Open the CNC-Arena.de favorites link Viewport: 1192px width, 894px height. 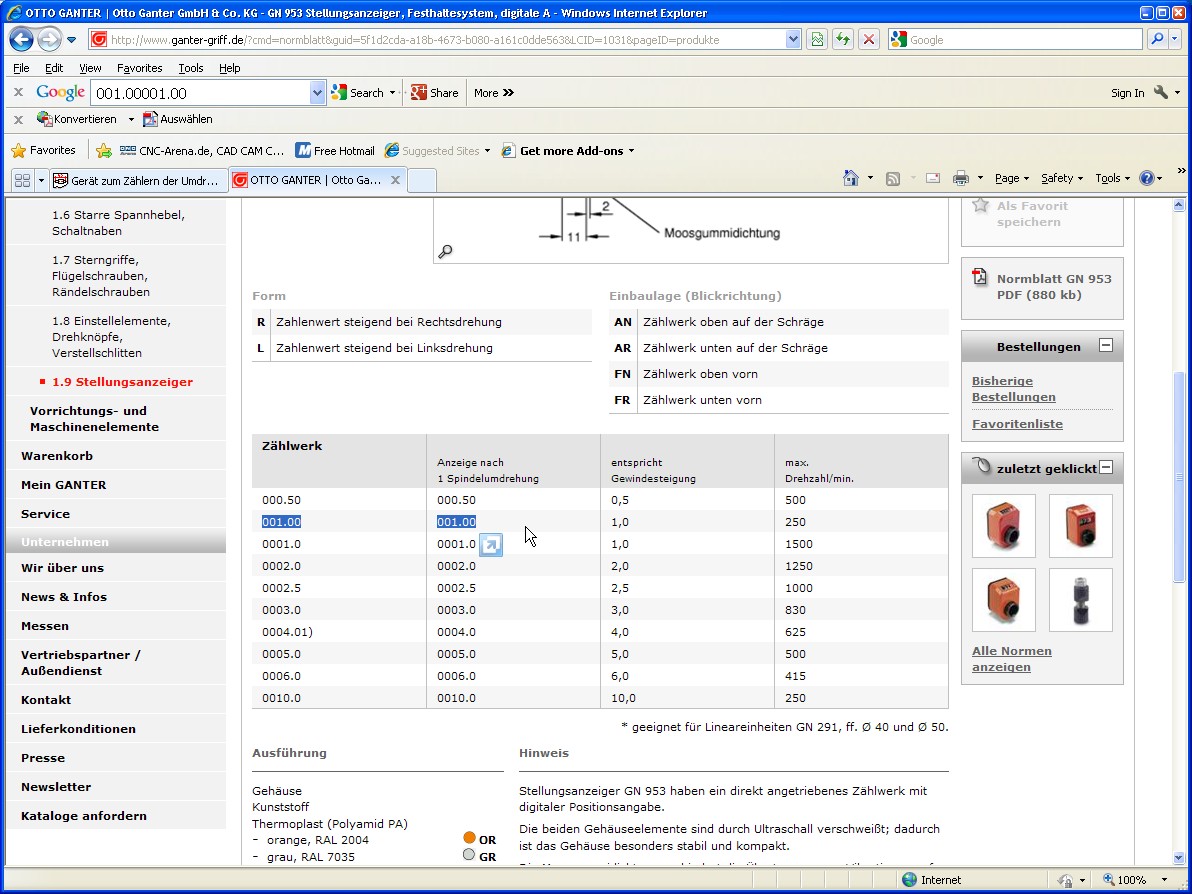[x=202, y=151]
